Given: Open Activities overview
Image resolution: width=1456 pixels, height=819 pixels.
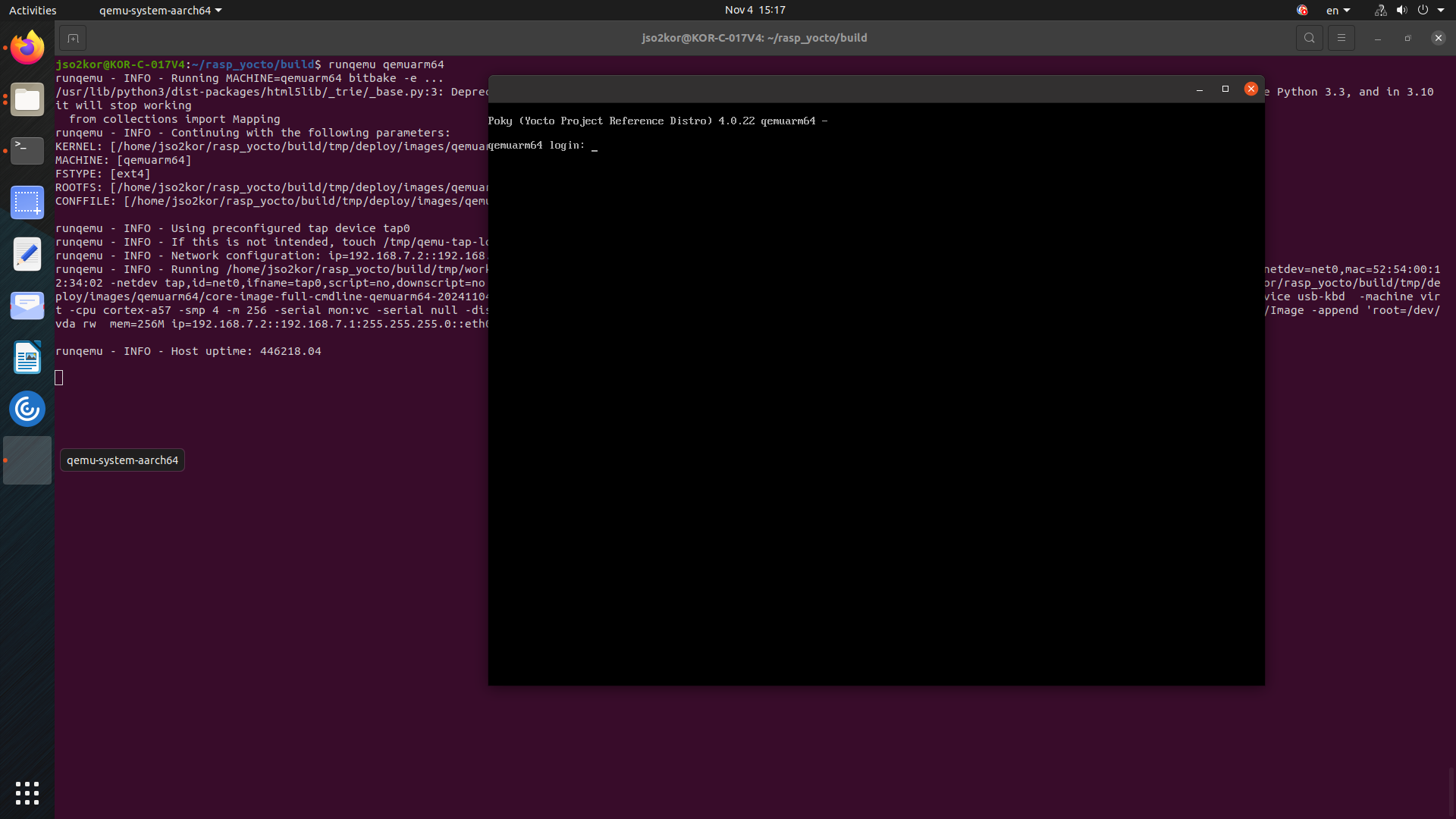Looking at the screenshot, I should coord(33,10).
